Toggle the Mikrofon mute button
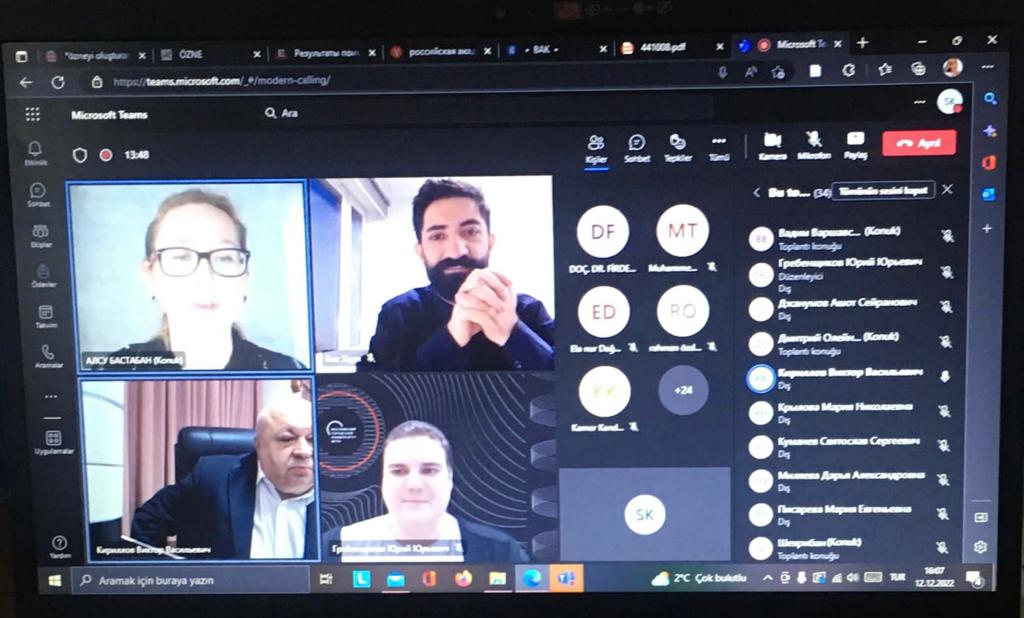This screenshot has height=618, width=1024. [814, 143]
